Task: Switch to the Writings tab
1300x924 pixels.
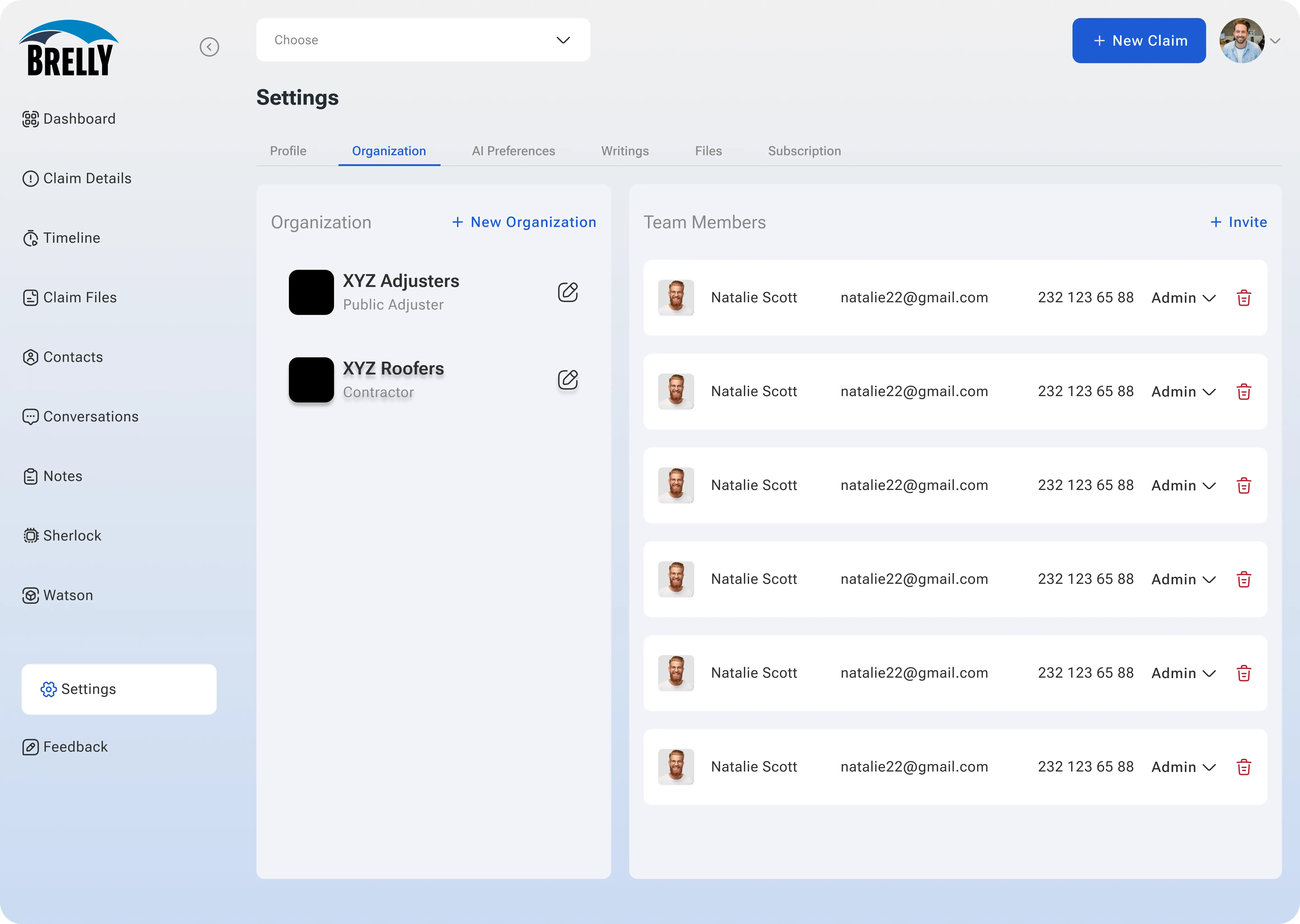Action: pyautogui.click(x=625, y=151)
